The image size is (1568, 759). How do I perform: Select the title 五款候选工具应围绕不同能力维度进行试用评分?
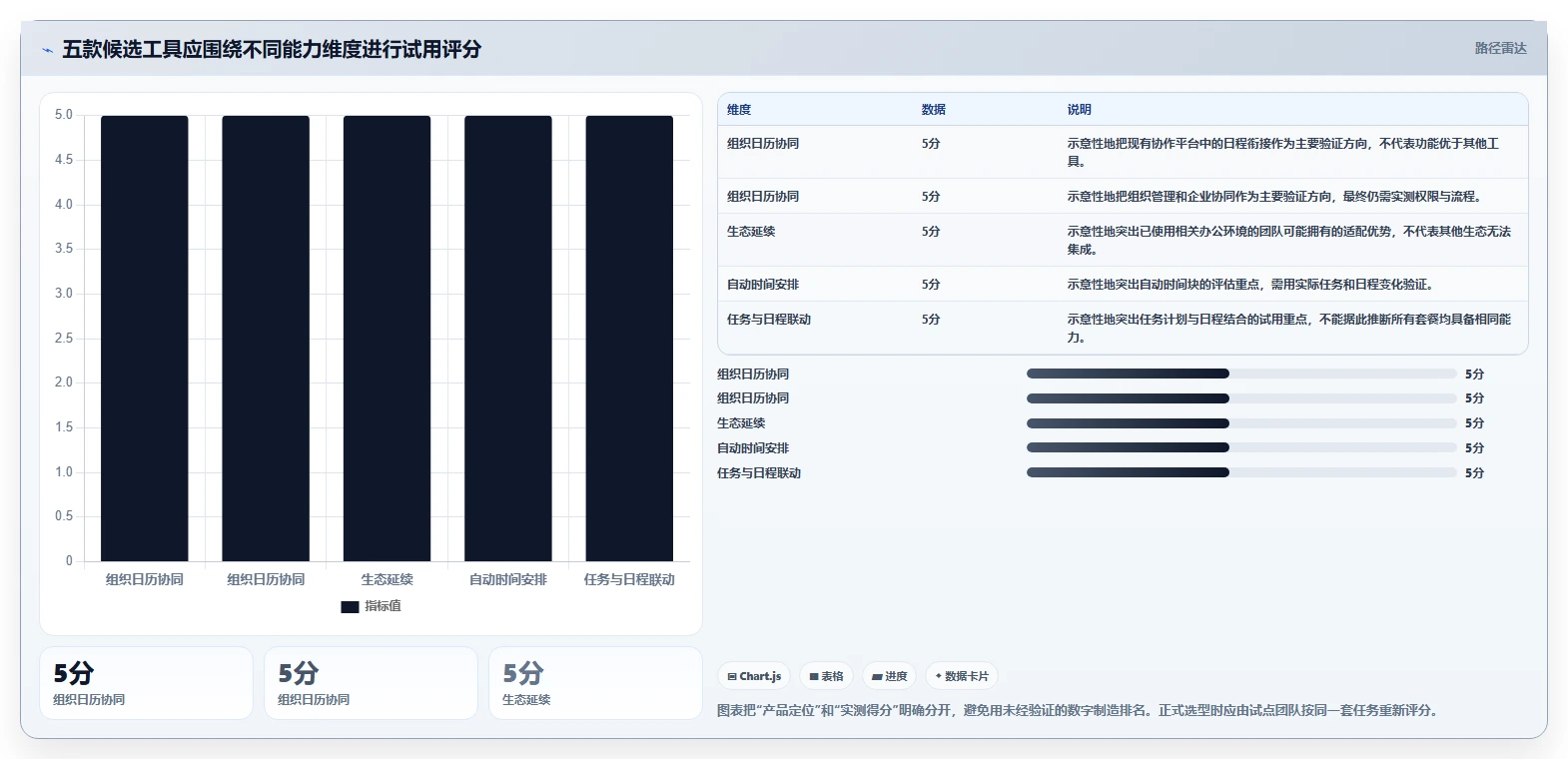click(272, 49)
